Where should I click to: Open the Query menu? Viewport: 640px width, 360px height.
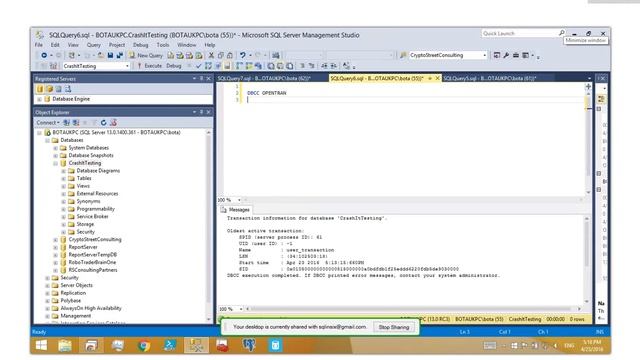coord(93,45)
